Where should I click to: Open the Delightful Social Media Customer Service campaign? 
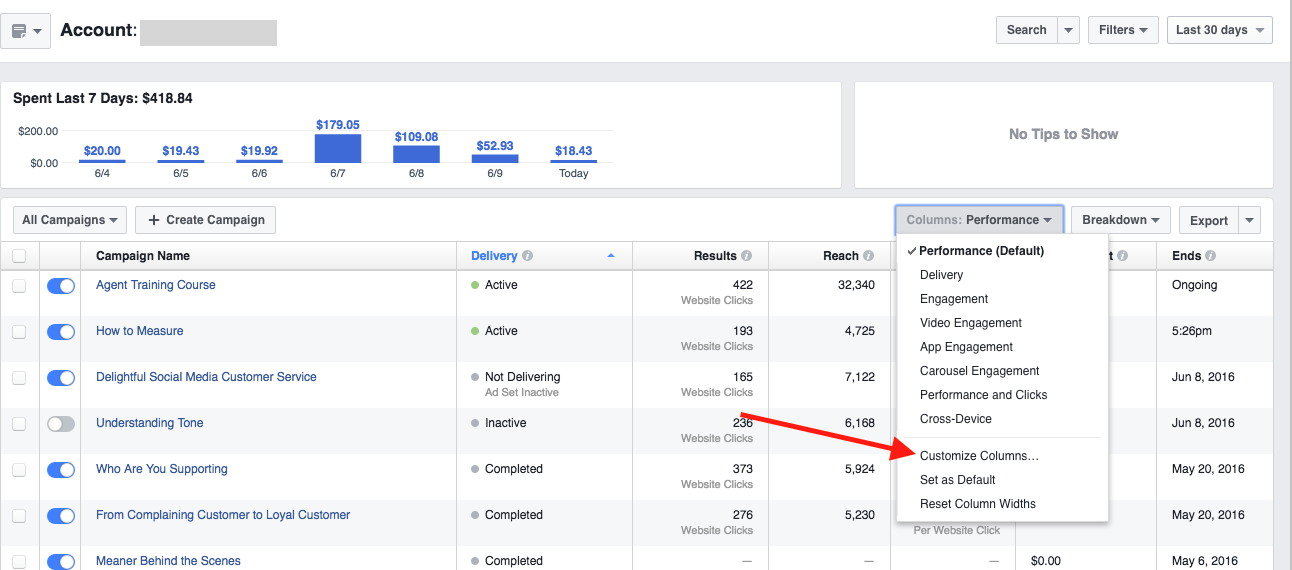coord(206,377)
